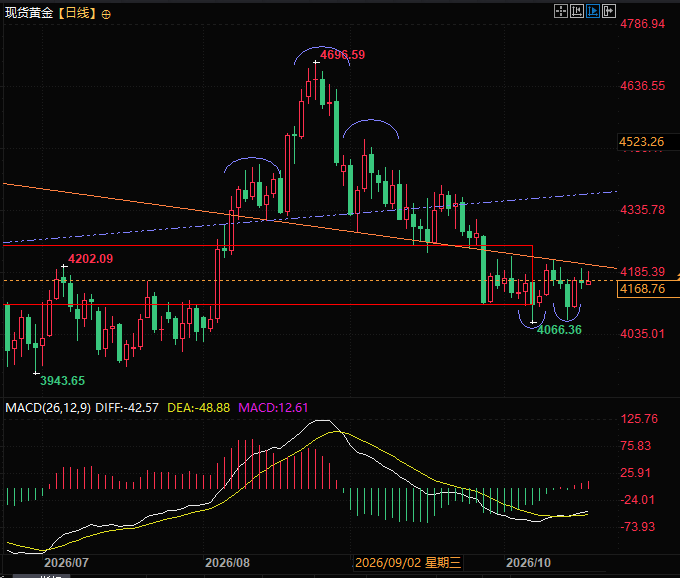
Task: Click the extend-chart-right arrow icon
Action: (609, 11)
